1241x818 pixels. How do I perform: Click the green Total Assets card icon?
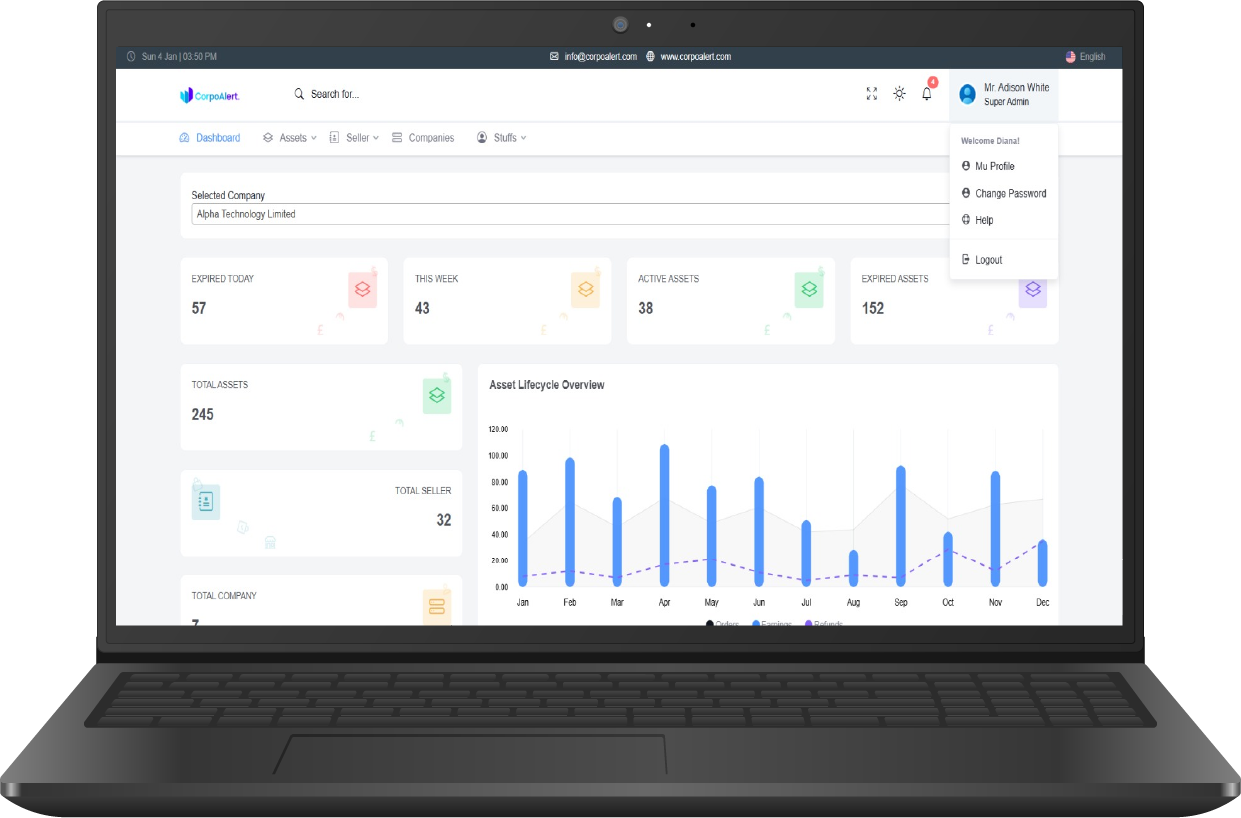(x=436, y=396)
